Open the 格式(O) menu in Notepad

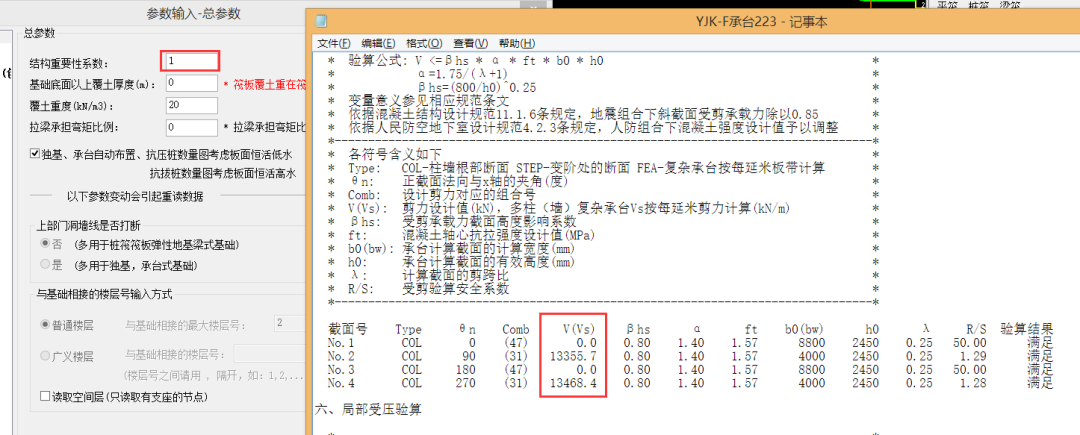(x=424, y=43)
